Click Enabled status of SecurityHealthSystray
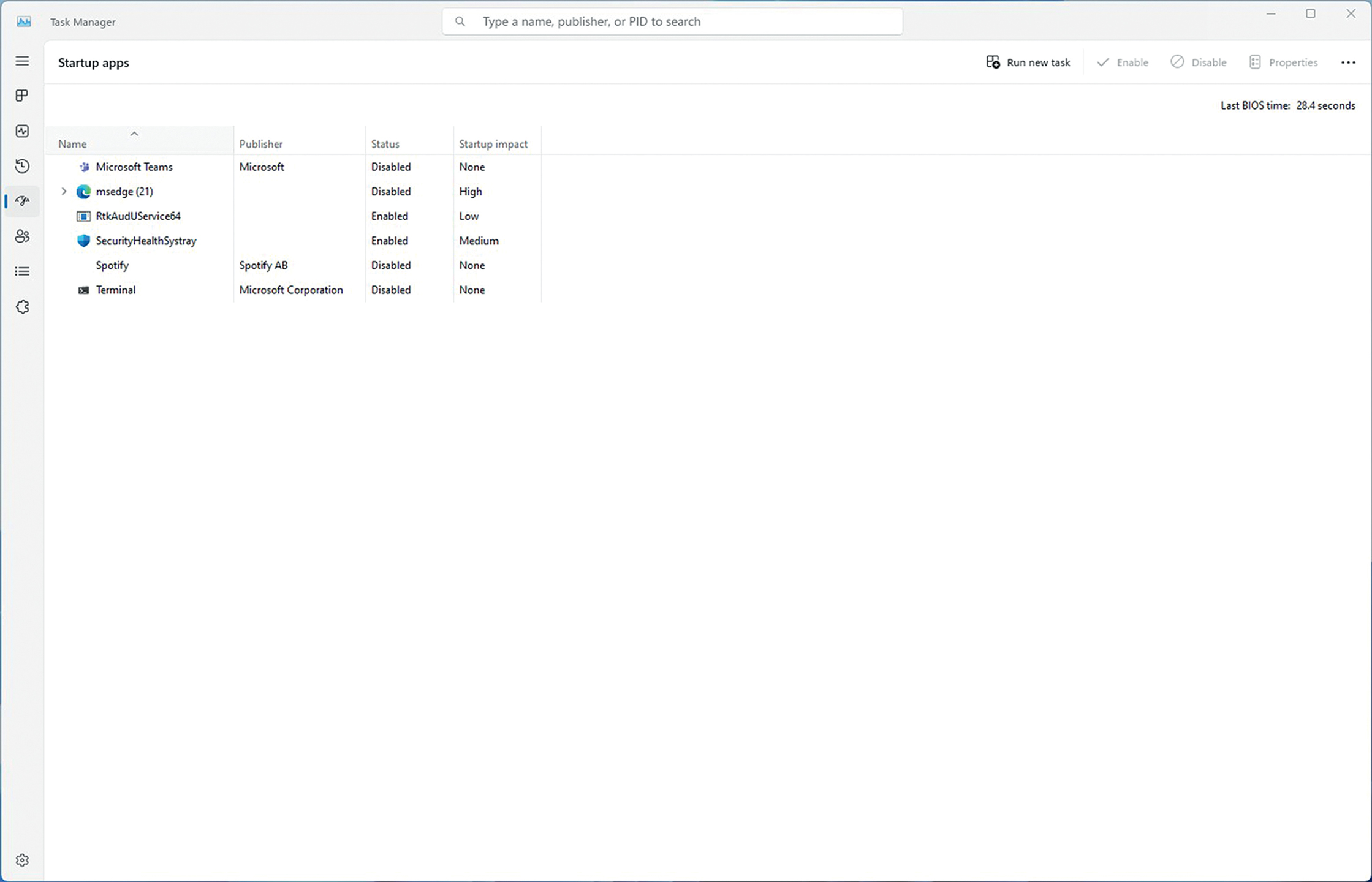Image resolution: width=1372 pixels, height=882 pixels. coord(390,241)
